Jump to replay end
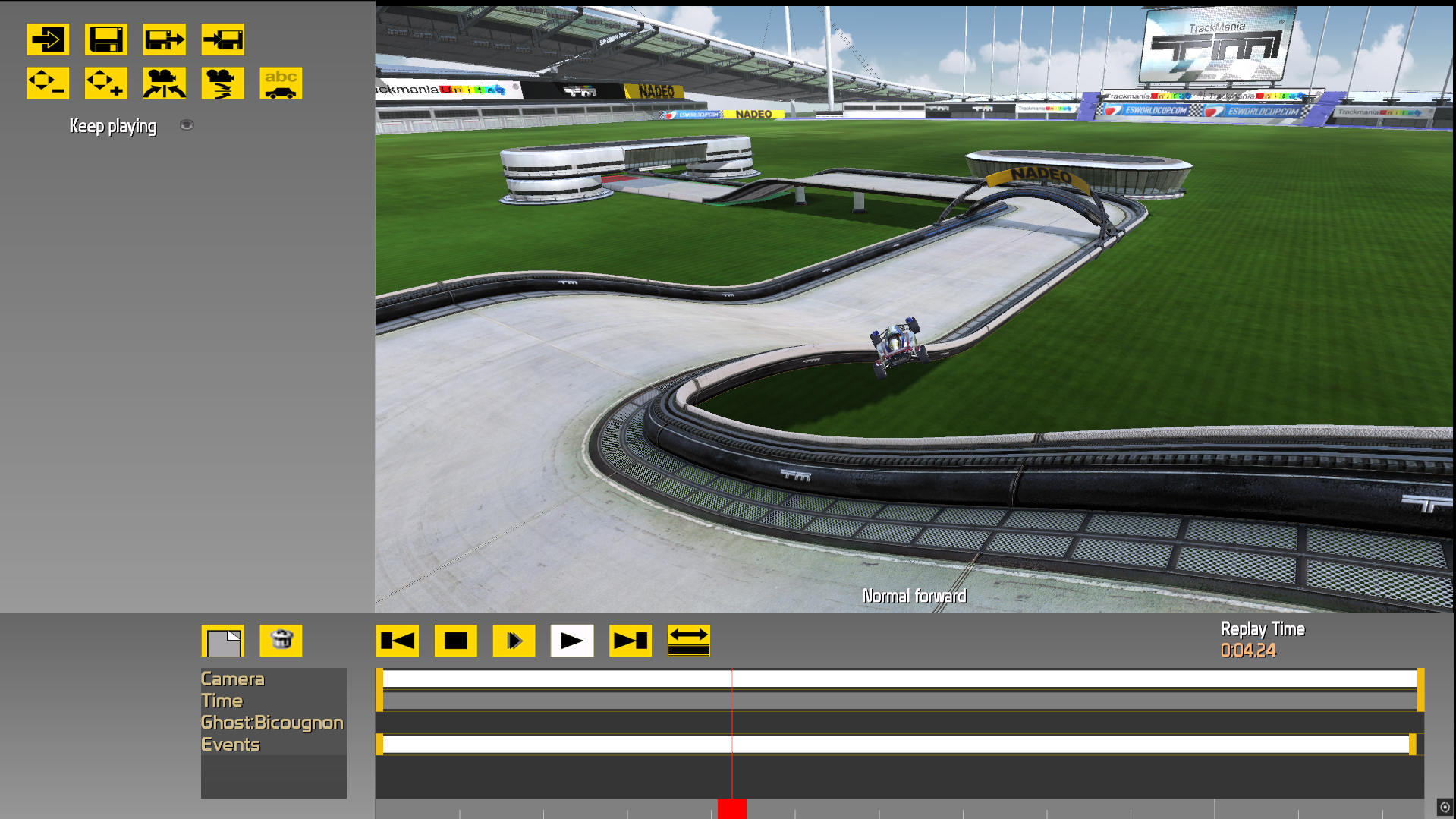Viewport: 1456px width, 819px height. coord(631,641)
